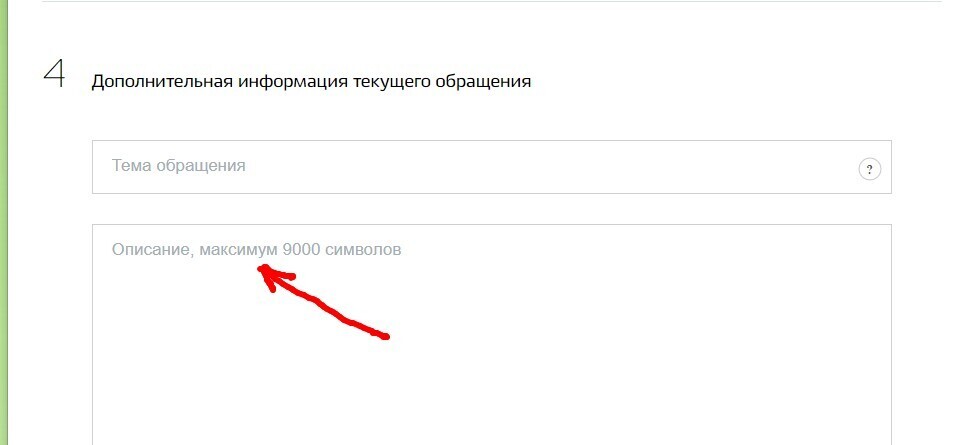Click the word Описание in the text area

(151, 250)
